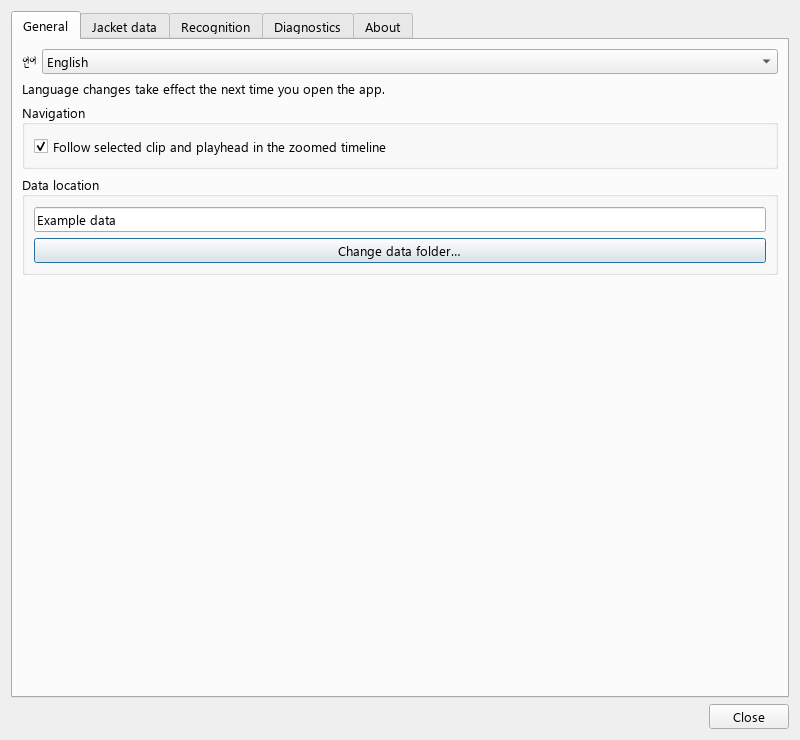Open the English language dropdown
This screenshot has height=740, width=800.
[410, 62]
